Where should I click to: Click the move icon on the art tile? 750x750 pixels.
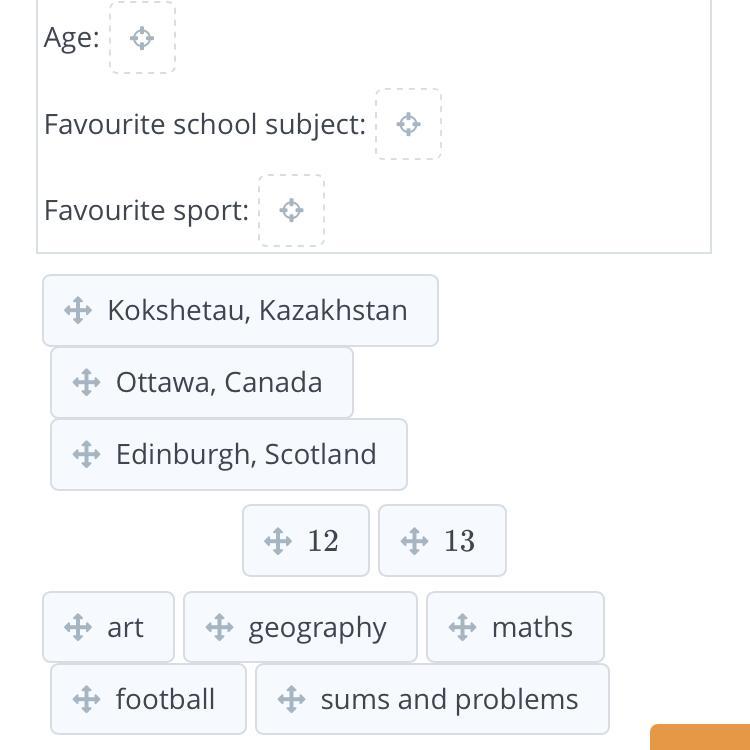tap(78, 627)
